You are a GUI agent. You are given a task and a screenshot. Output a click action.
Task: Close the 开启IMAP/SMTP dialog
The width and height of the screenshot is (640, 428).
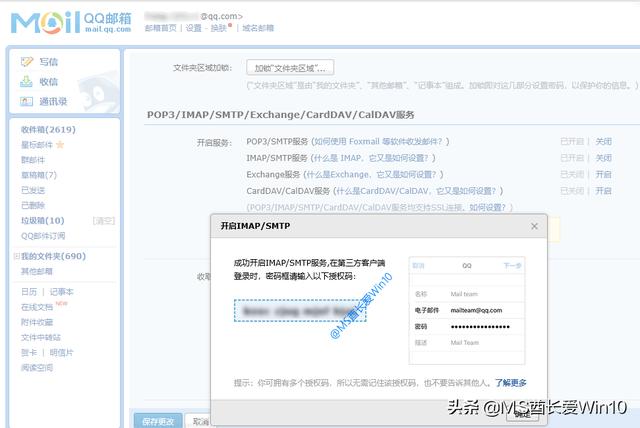[x=534, y=226]
